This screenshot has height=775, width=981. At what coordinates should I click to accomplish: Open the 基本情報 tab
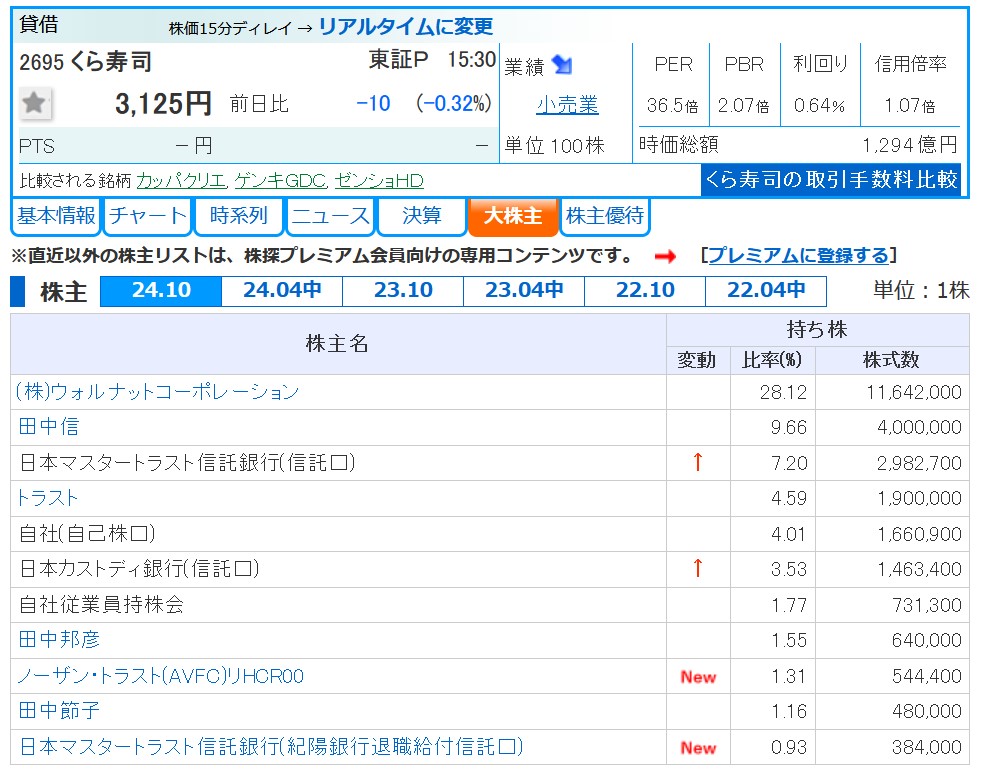pyautogui.click(x=56, y=216)
